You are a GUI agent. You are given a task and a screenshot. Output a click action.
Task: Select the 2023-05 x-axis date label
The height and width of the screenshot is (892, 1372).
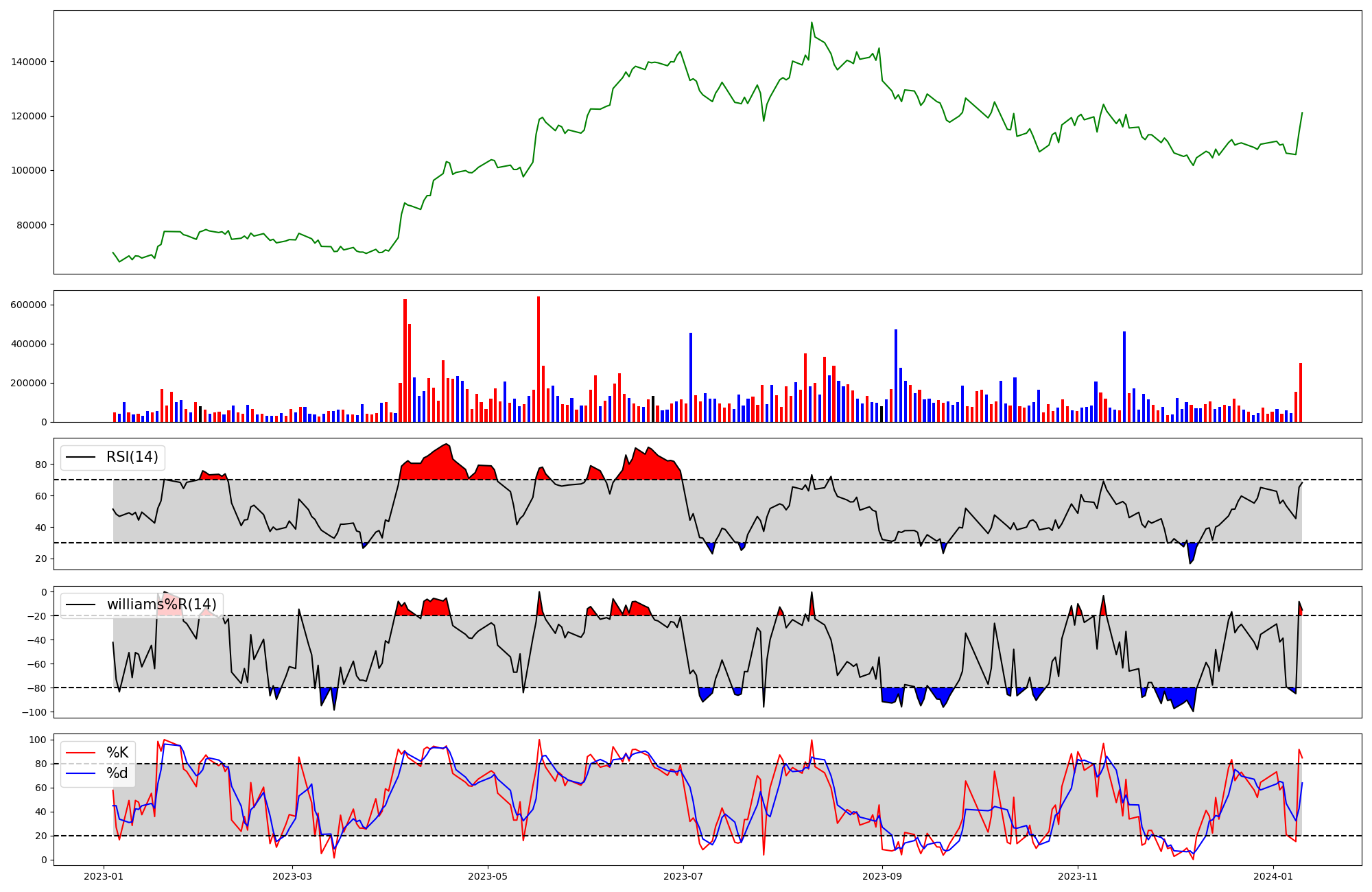click(488, 876)
